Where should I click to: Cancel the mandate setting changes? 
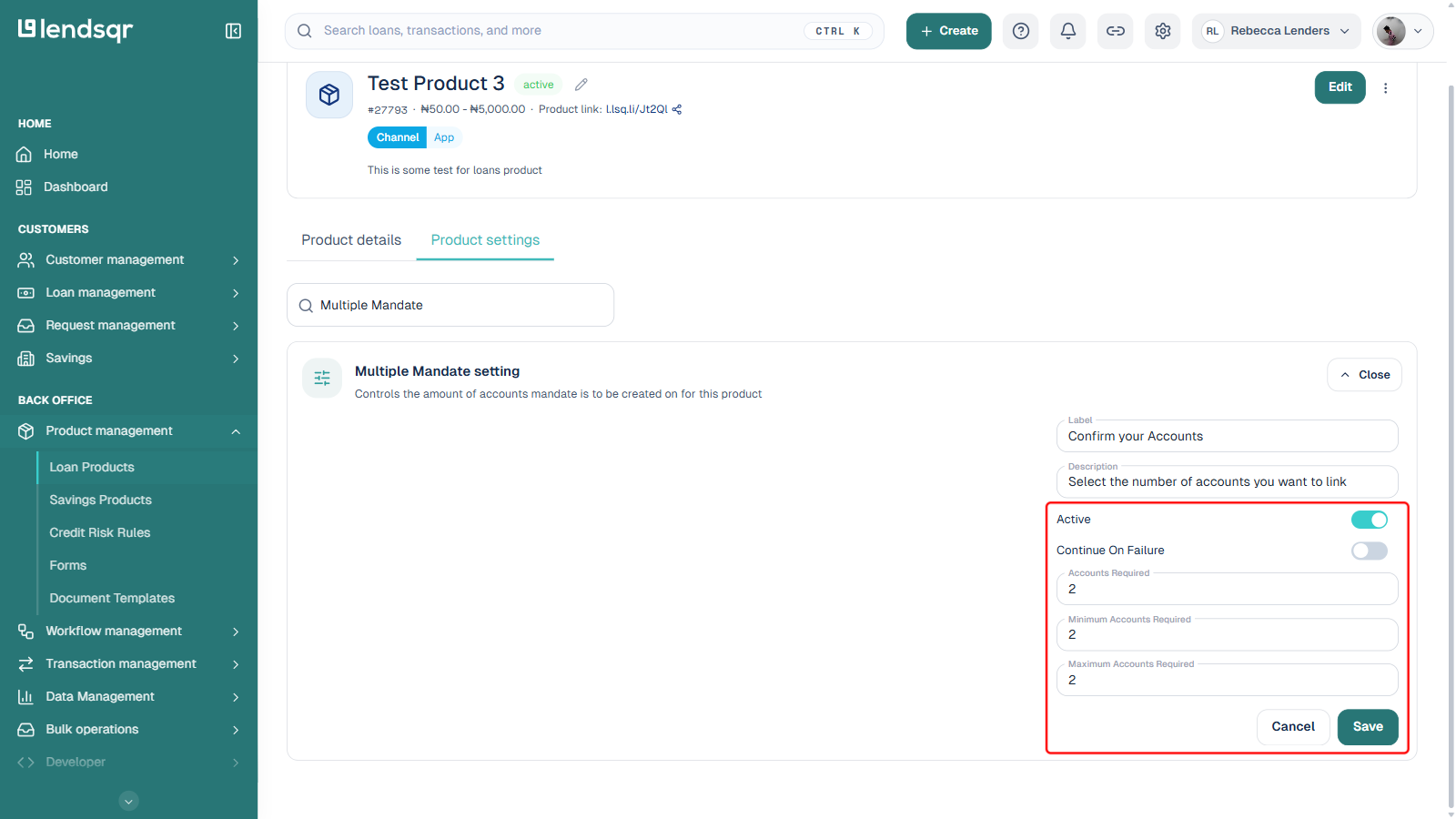click(1293, 727)
